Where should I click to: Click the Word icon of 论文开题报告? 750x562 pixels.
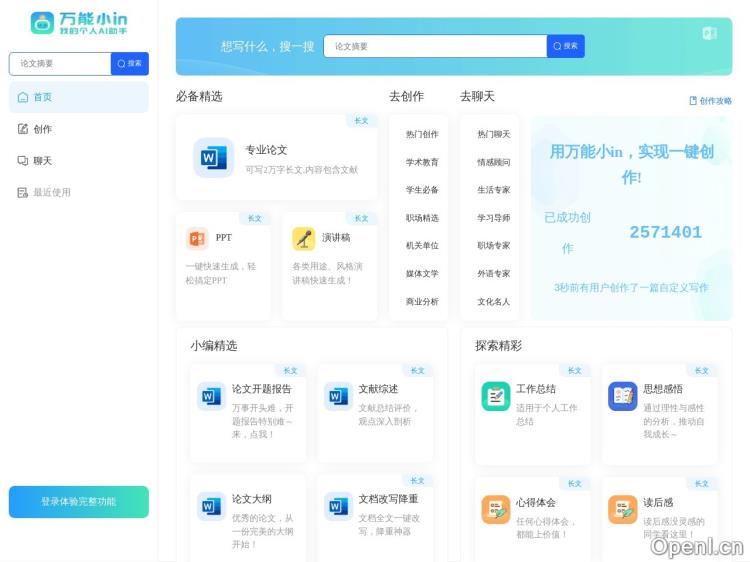(x=211, y=396)
